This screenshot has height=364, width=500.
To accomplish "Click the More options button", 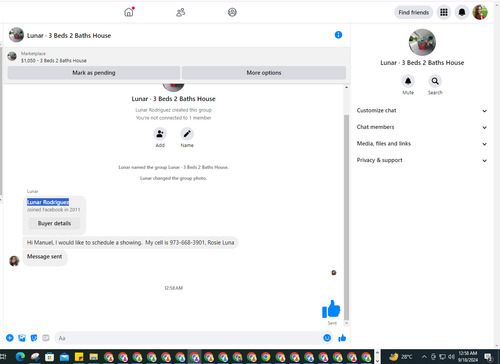I will point(264,73).
